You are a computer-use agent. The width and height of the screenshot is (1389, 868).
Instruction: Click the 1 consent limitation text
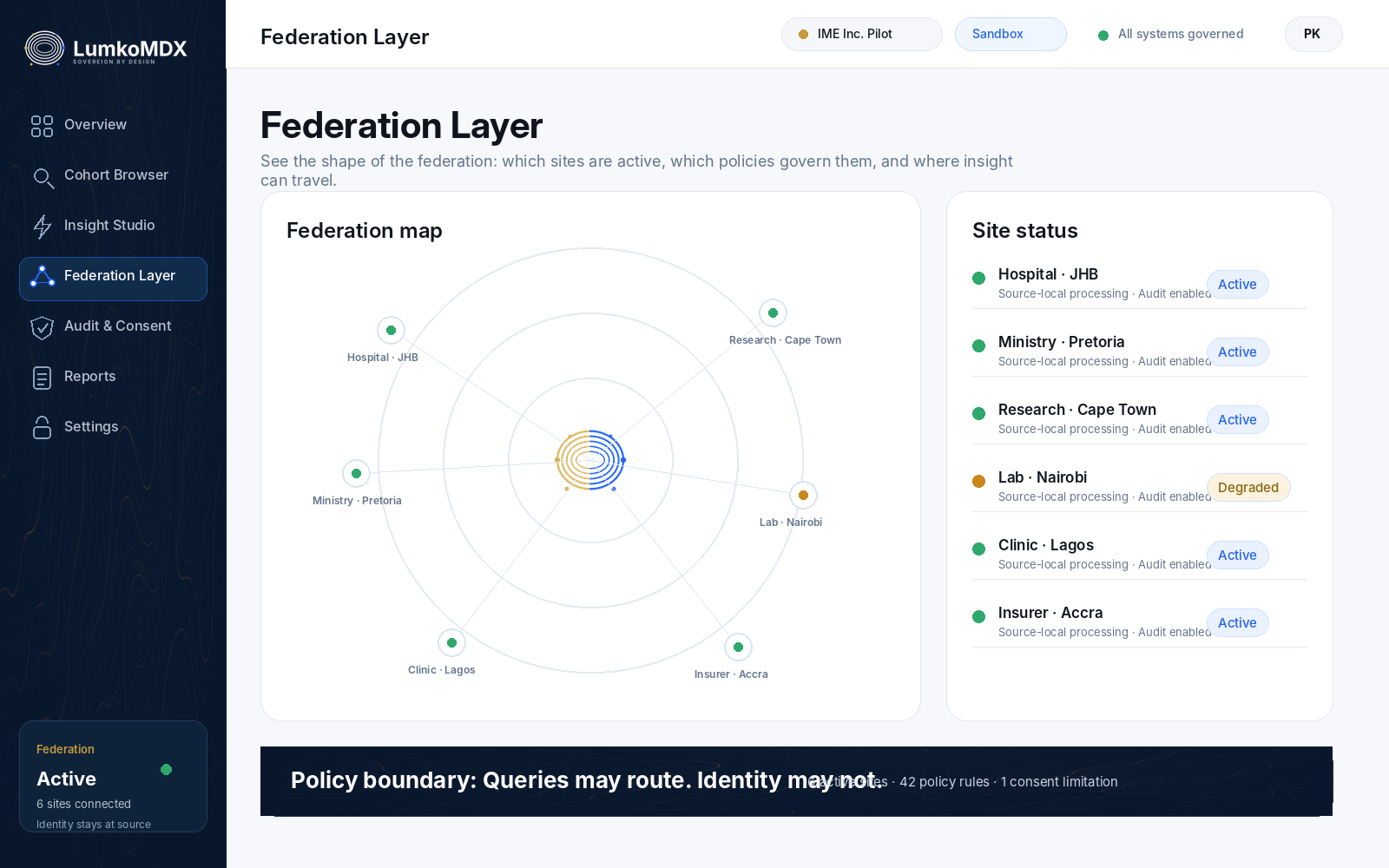click(1059, 782)
